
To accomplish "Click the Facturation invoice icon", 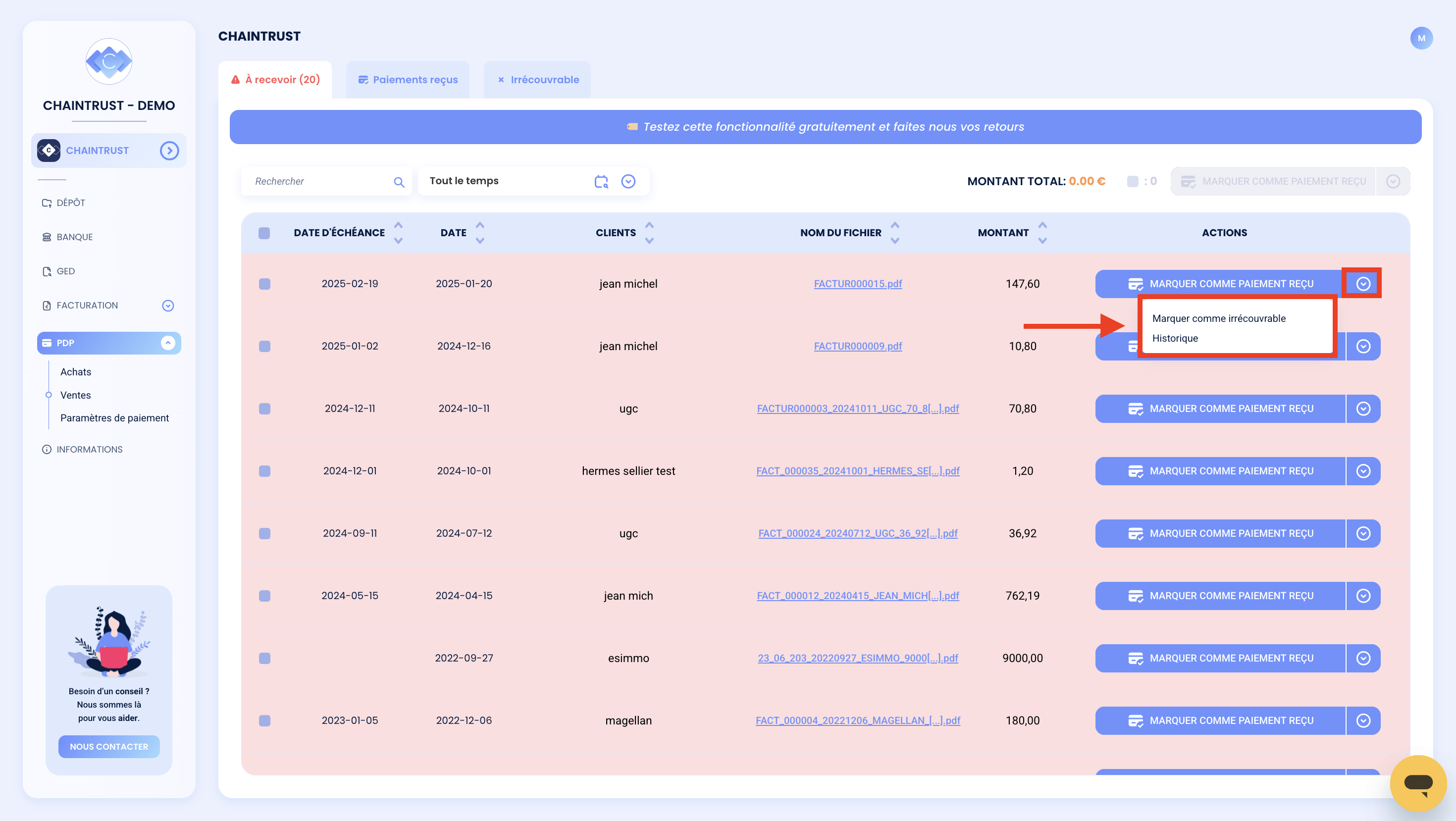I will coord(47,305).
